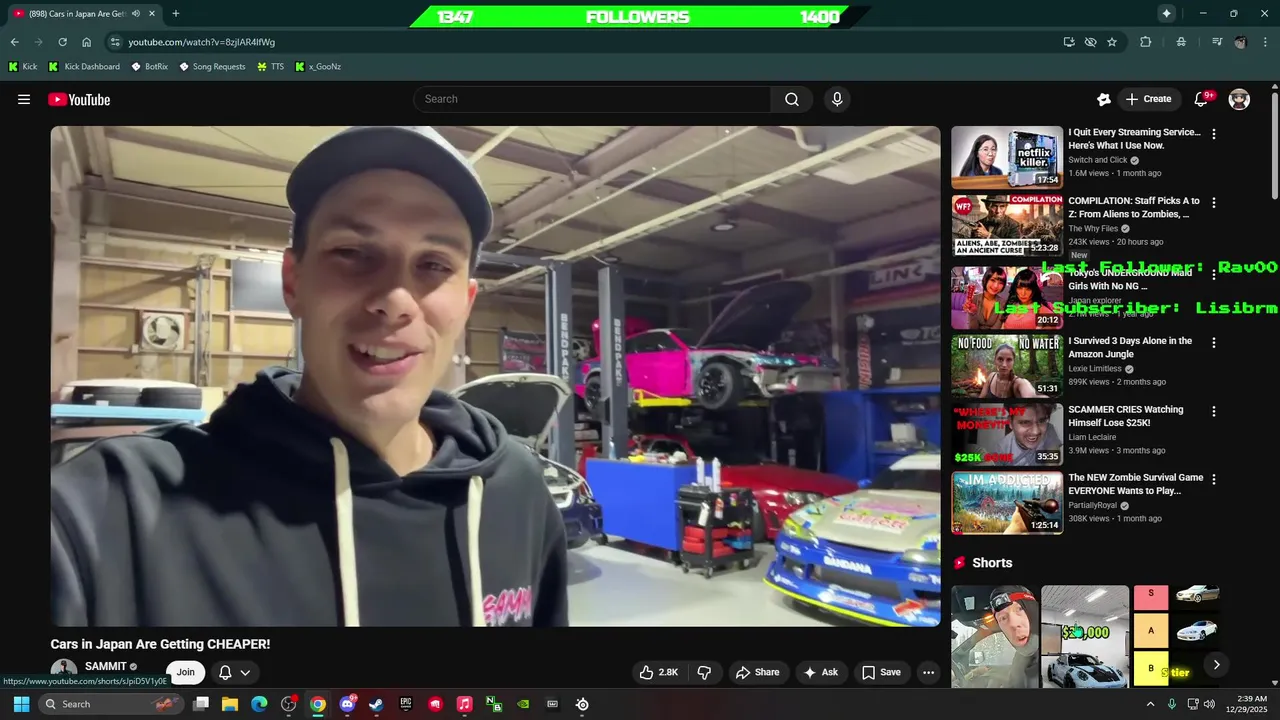Select the 'Cars in Japan' browser tab

point(84,13)
